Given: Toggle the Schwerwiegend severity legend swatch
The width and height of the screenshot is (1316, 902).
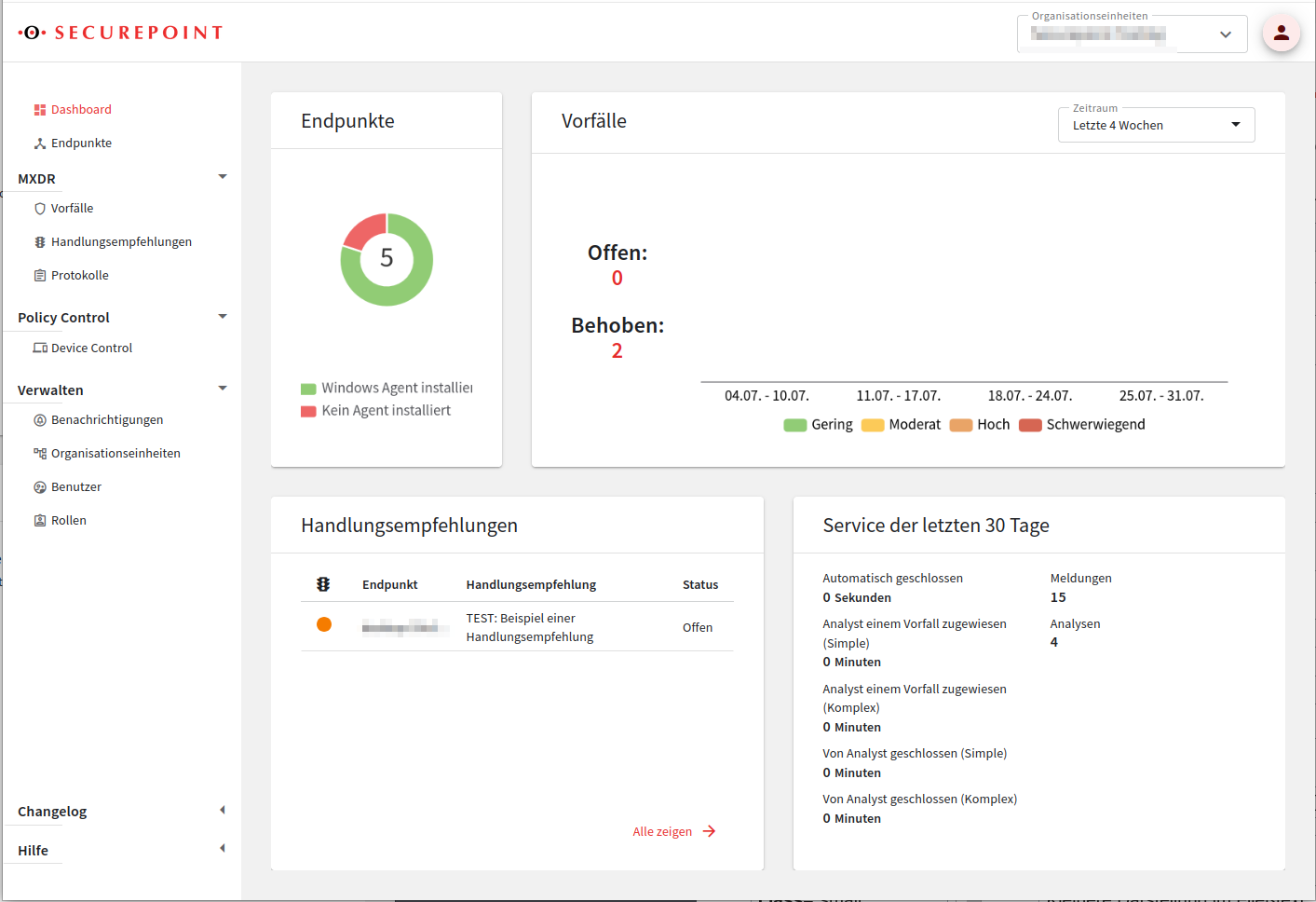Looking at the screenshot, I should pos(1030,426).
